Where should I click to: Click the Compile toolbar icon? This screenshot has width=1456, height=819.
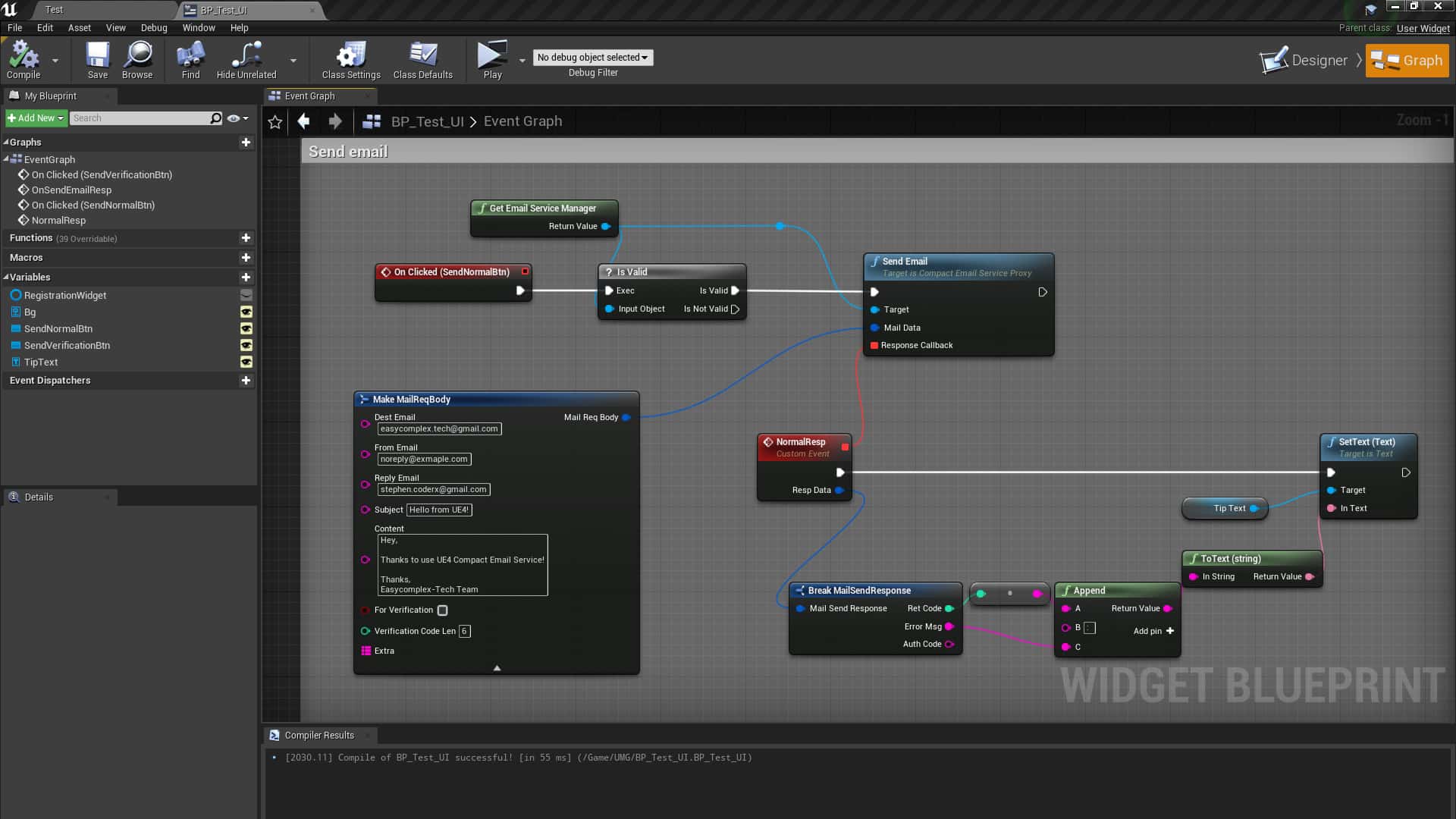pyautogui.click(x=24, y=59)
